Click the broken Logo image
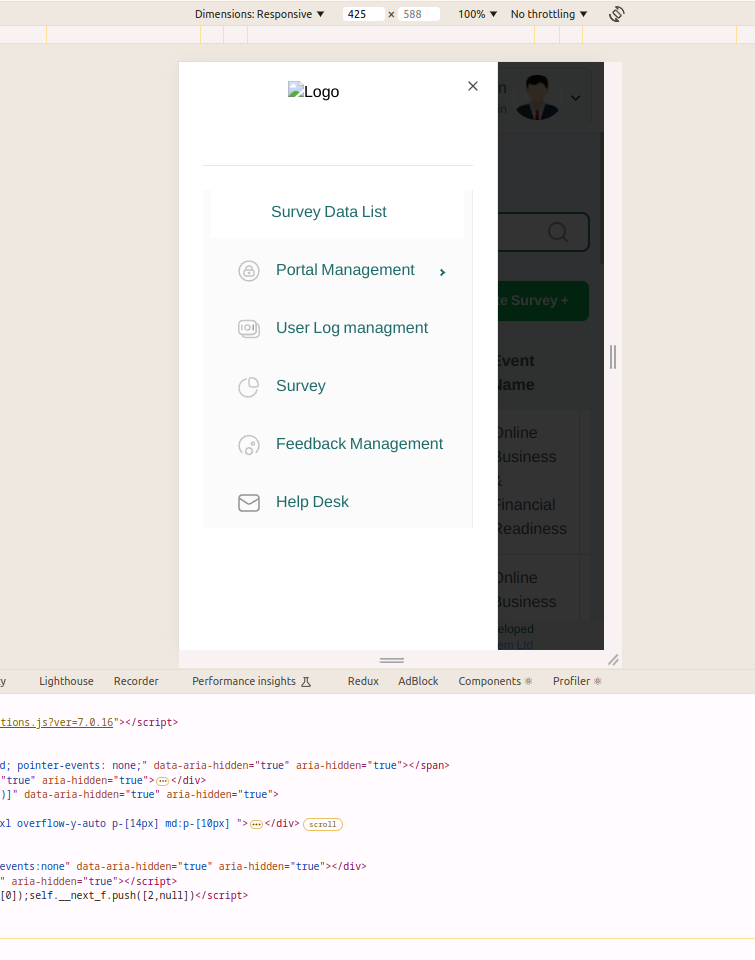The image size is (755, 960). [x=314, y=91]
